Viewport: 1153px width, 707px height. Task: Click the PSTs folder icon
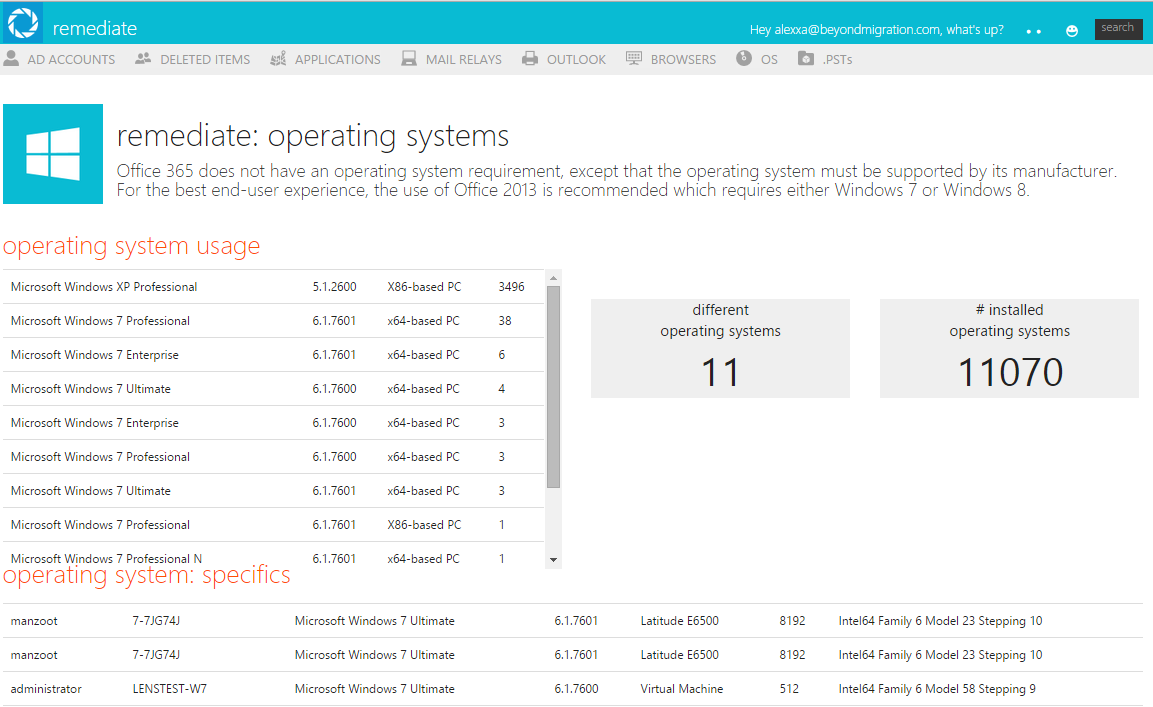click(806, 59)
